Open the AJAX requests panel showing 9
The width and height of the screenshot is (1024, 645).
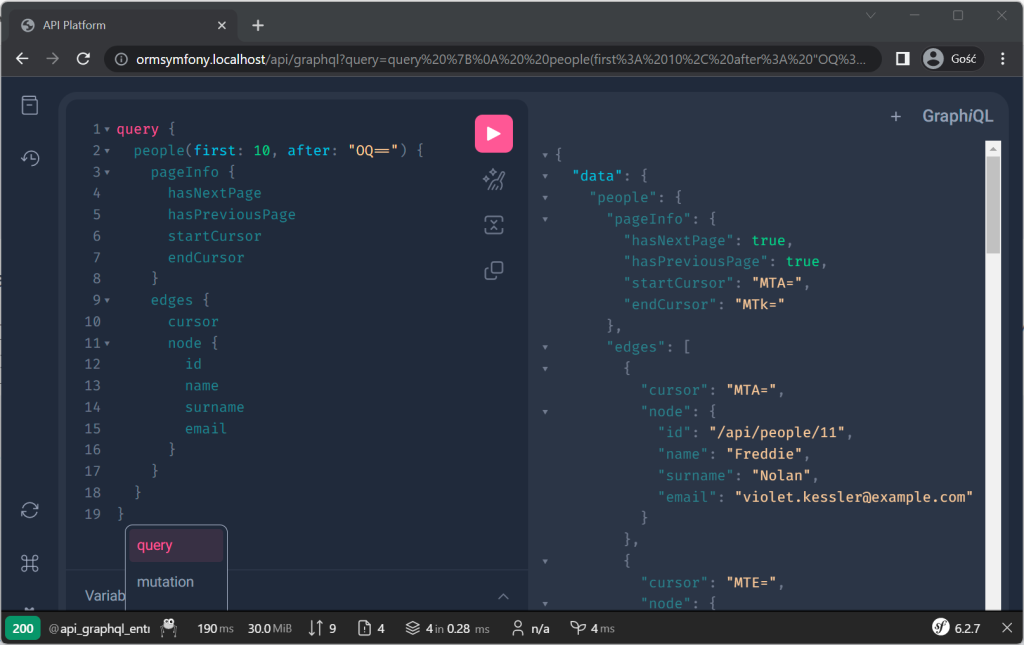(323, 628)
